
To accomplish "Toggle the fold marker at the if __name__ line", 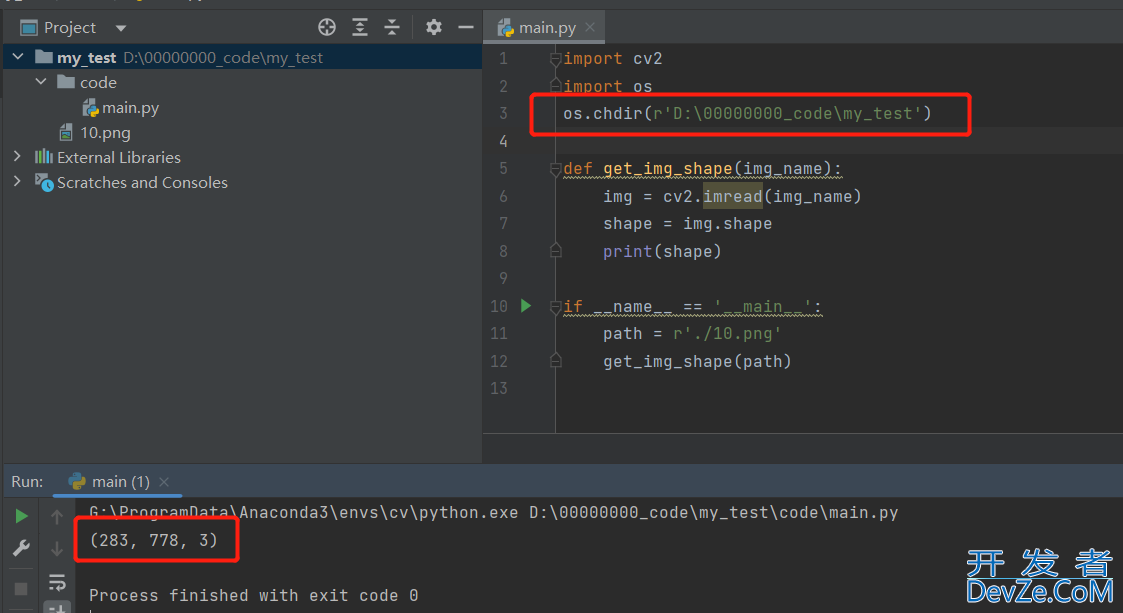I will point(555,306).
